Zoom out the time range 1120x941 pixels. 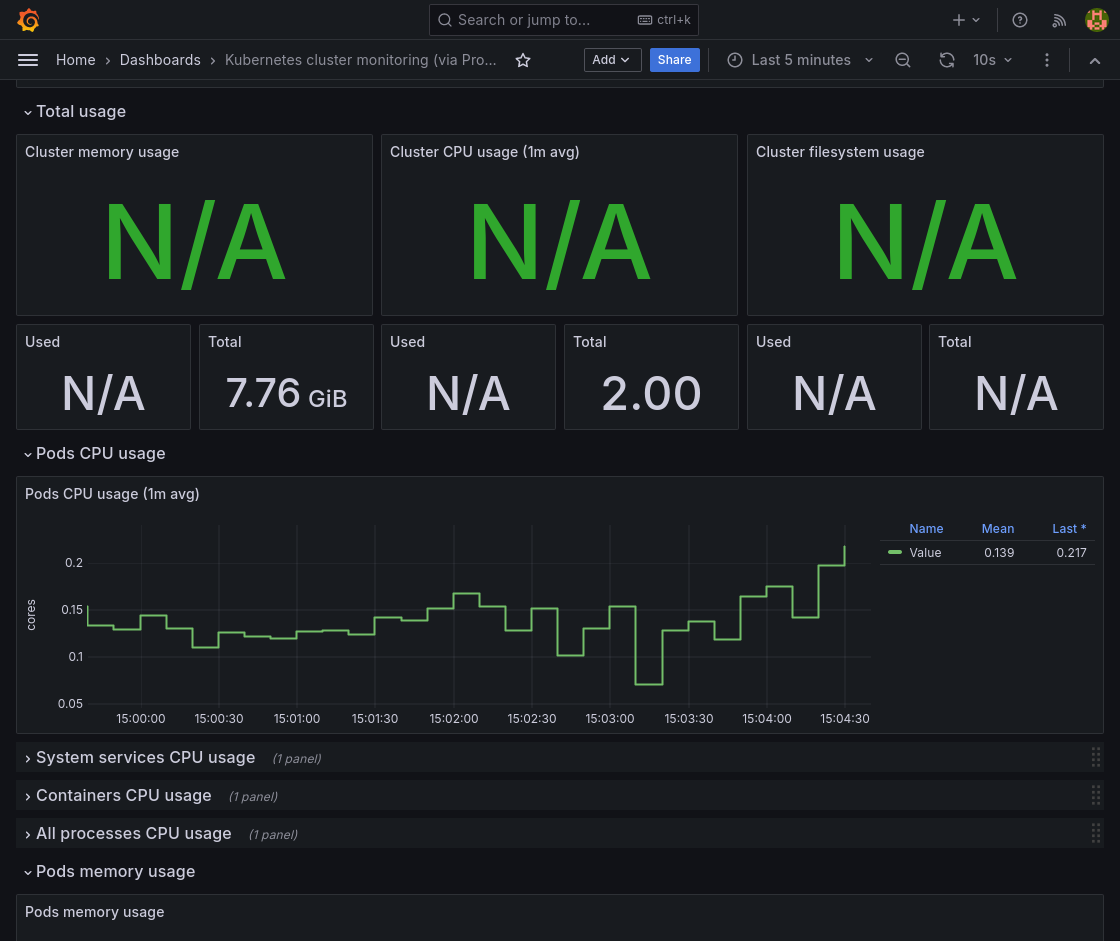point(903,60)
